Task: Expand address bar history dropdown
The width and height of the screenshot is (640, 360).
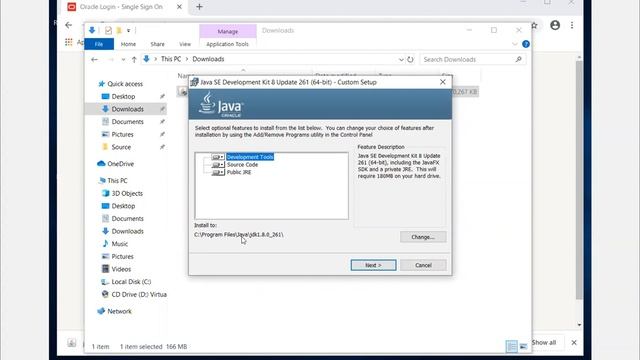Action: (x=401, y=59)
